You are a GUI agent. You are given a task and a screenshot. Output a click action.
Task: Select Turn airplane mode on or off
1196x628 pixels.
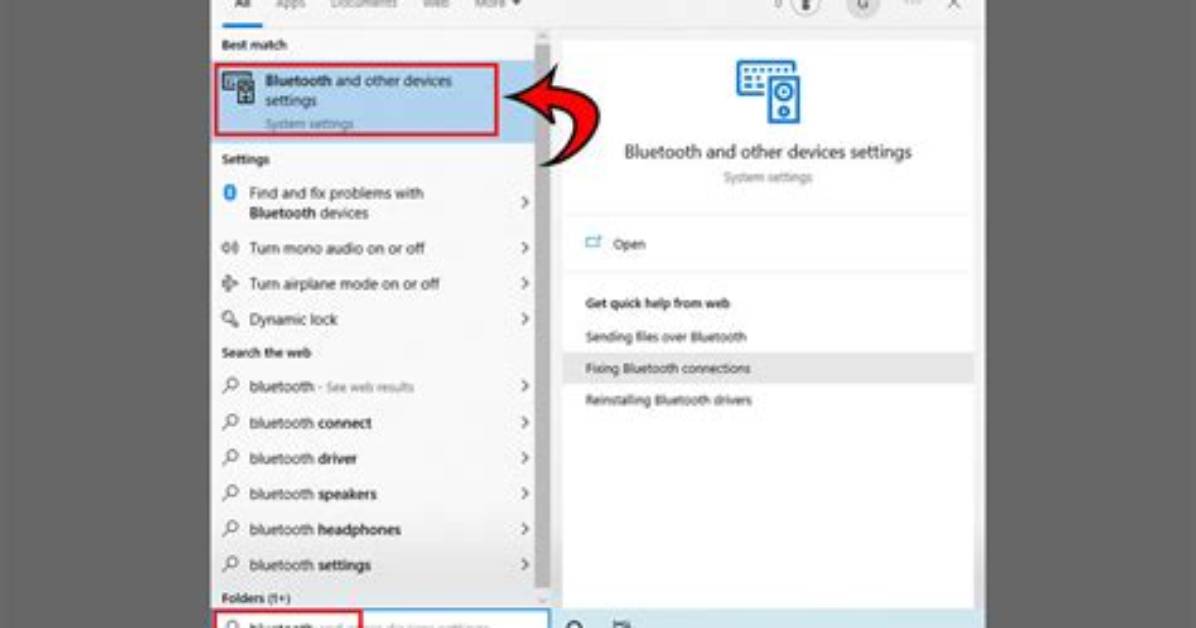point(344,284)
